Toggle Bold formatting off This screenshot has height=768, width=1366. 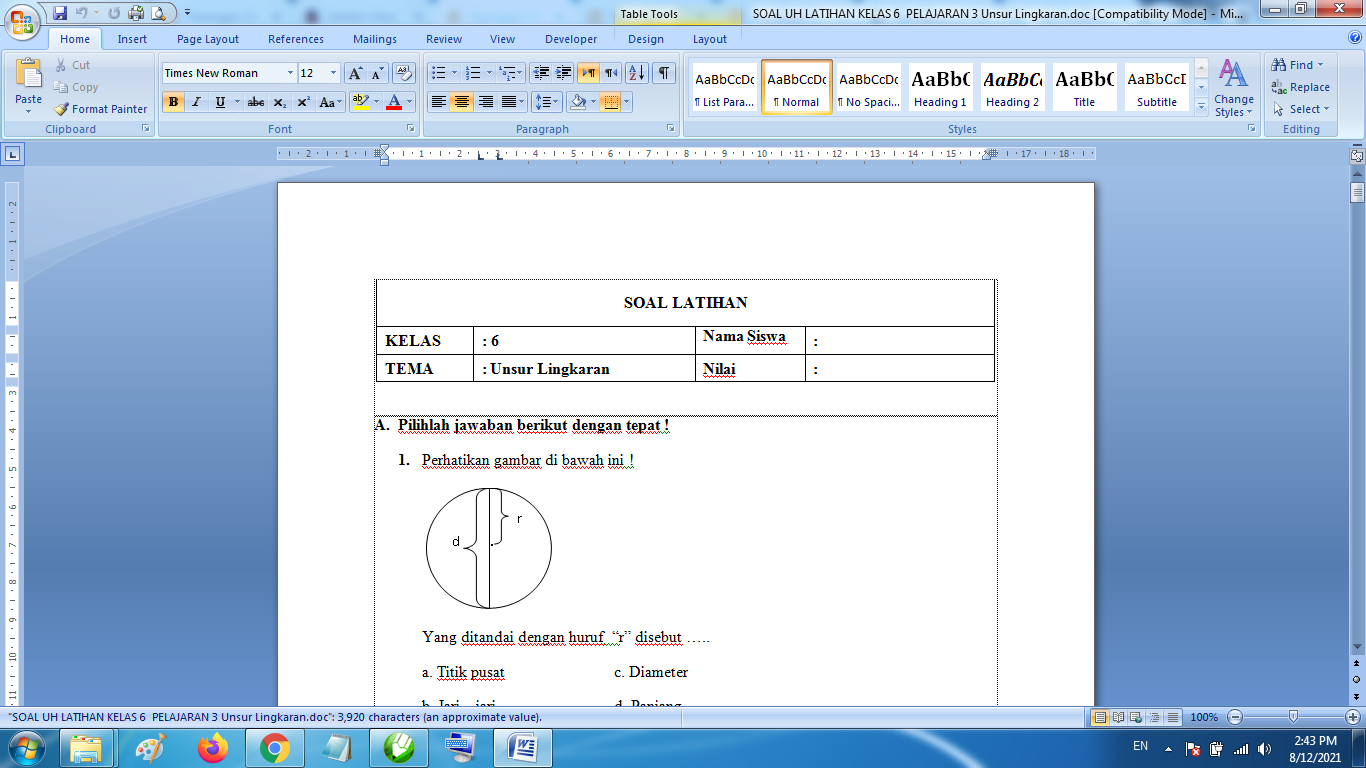click(x=173, y=102)
